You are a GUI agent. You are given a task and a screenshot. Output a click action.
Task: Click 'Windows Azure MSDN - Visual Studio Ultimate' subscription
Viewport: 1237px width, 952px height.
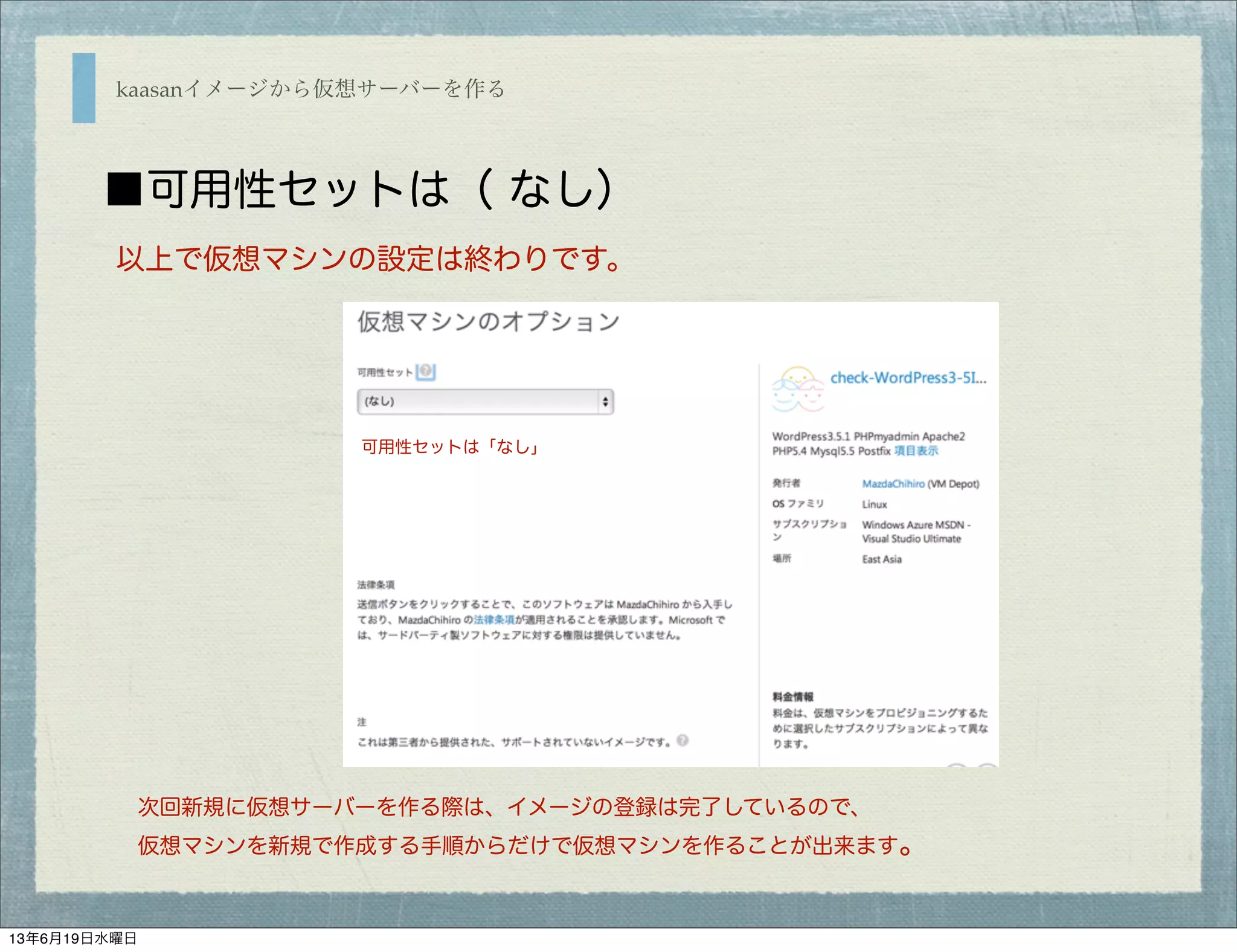pyautogui.click(x=916, y=532)
